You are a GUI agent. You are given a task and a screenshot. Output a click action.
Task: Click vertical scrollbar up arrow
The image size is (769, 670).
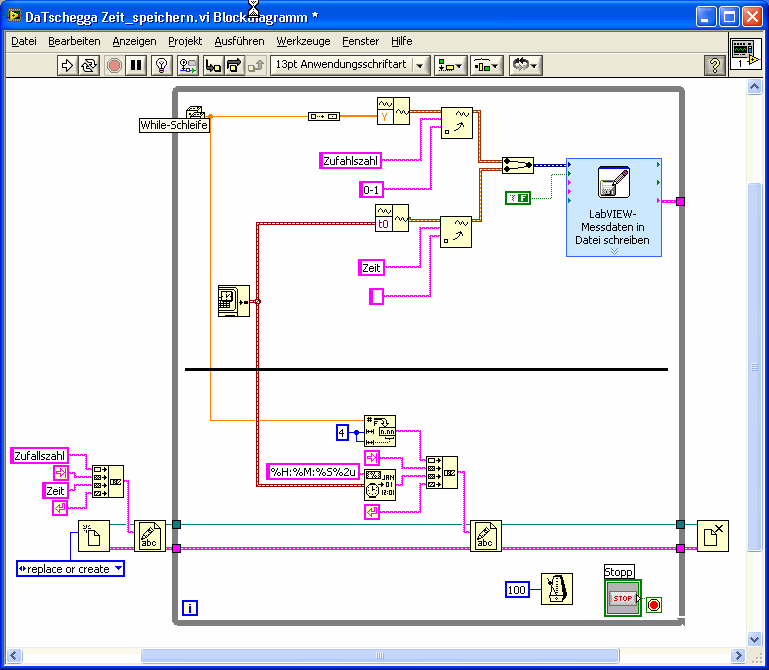coord(754,87)
